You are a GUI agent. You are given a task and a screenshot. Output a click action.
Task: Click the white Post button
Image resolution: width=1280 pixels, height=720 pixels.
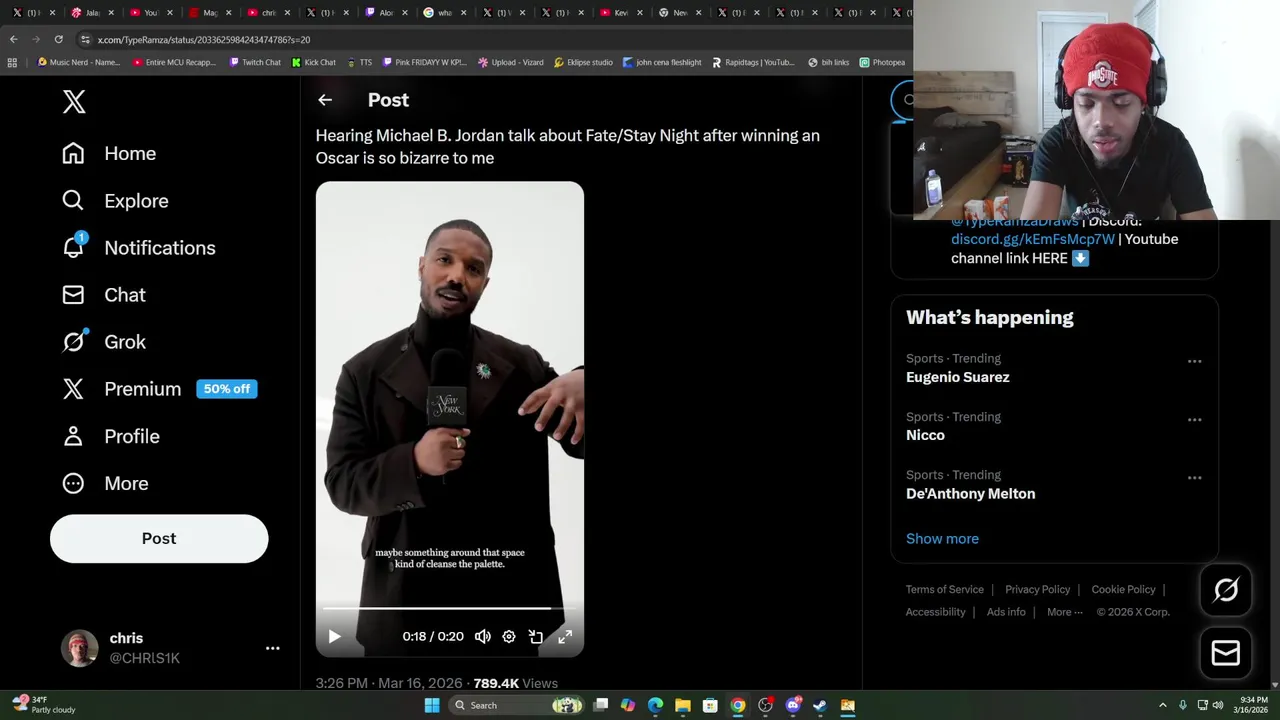pos(159,538)
